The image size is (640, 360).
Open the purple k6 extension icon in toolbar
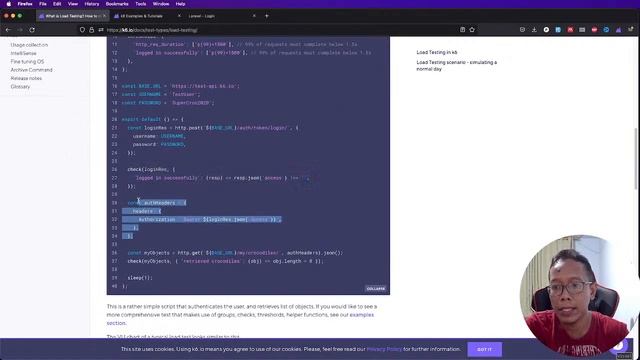(x=618, y=30)
